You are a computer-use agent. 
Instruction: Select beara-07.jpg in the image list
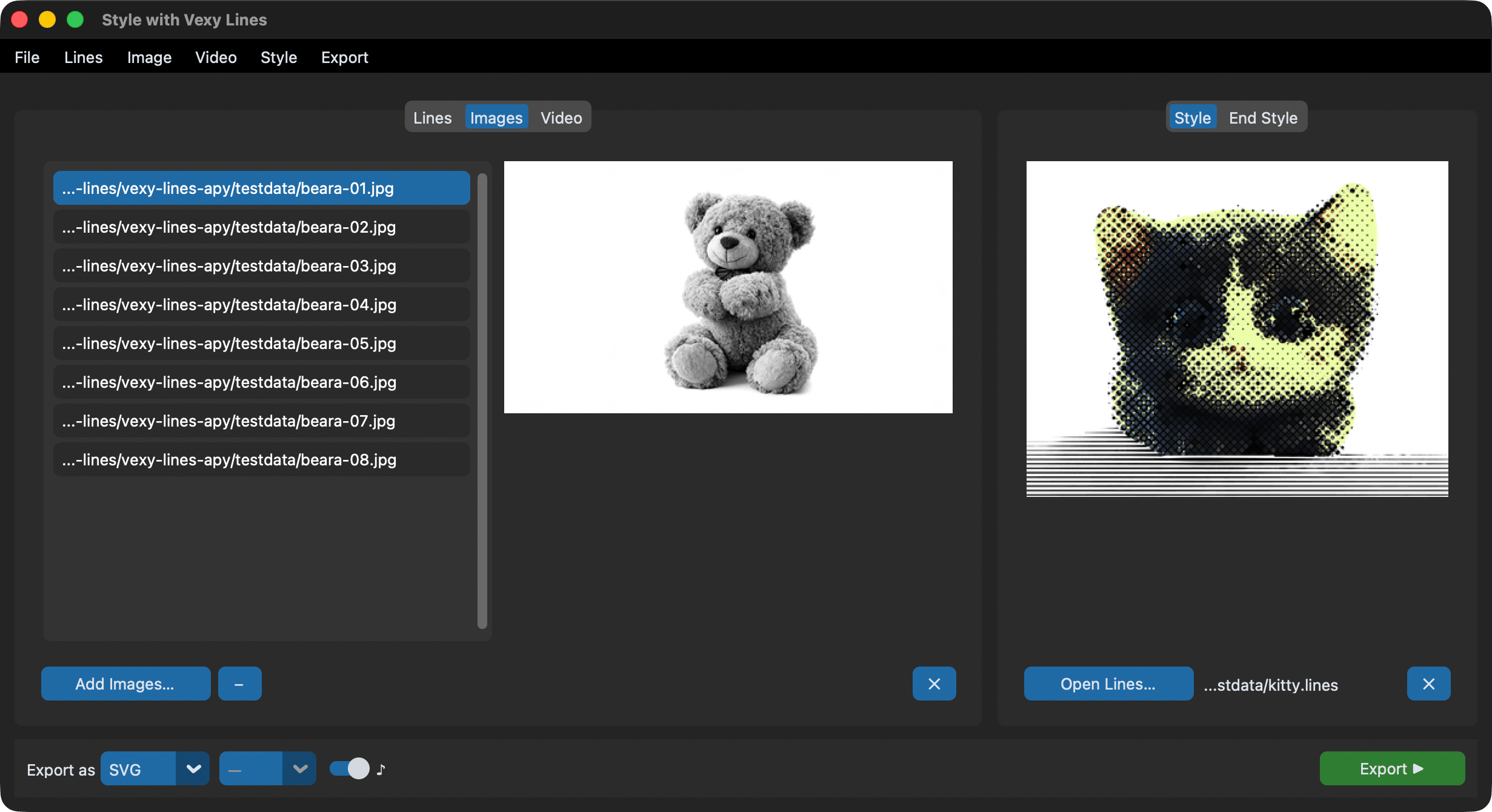point(261,421)
